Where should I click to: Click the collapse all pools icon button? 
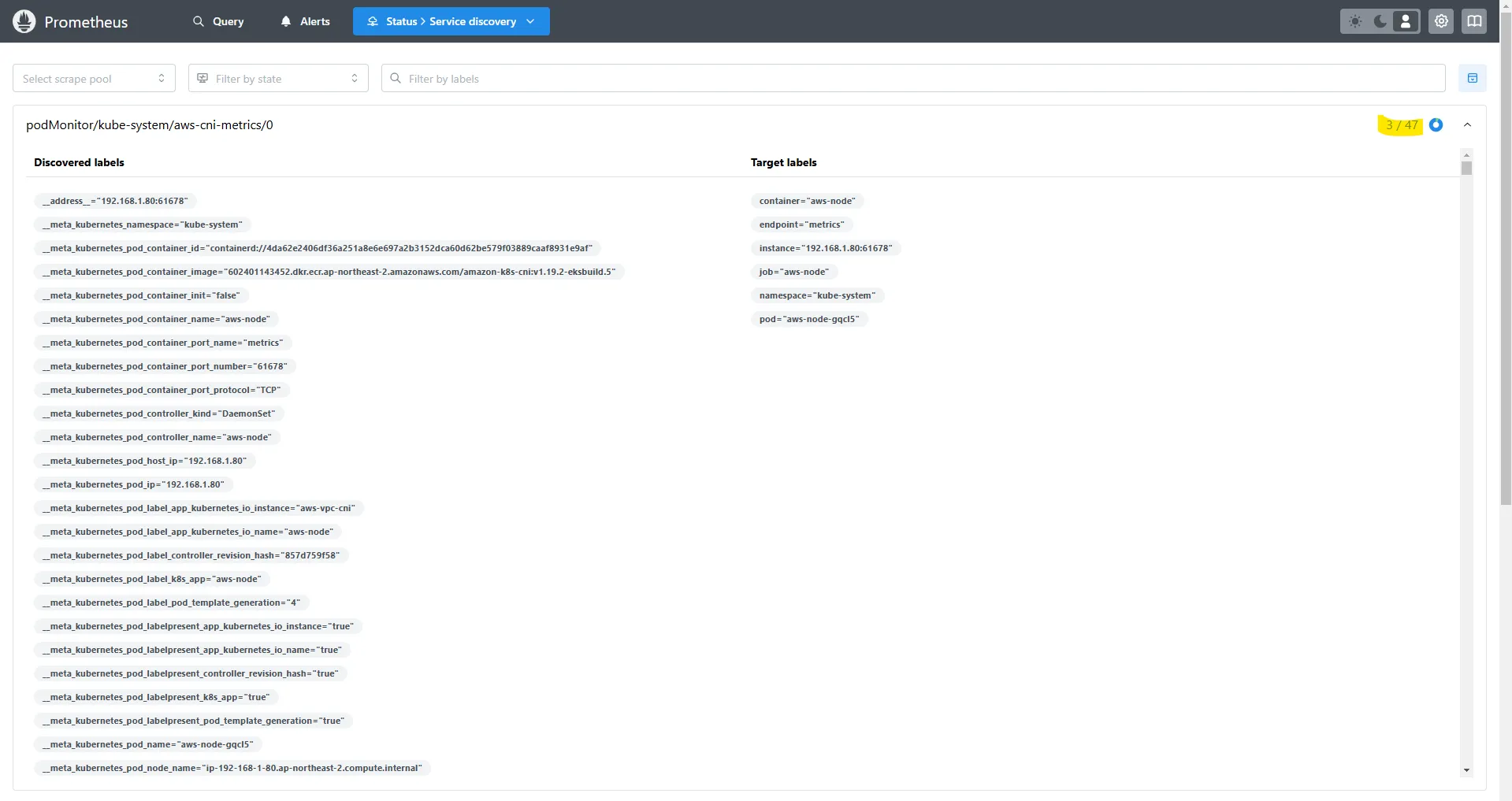tap(1472, 78)
